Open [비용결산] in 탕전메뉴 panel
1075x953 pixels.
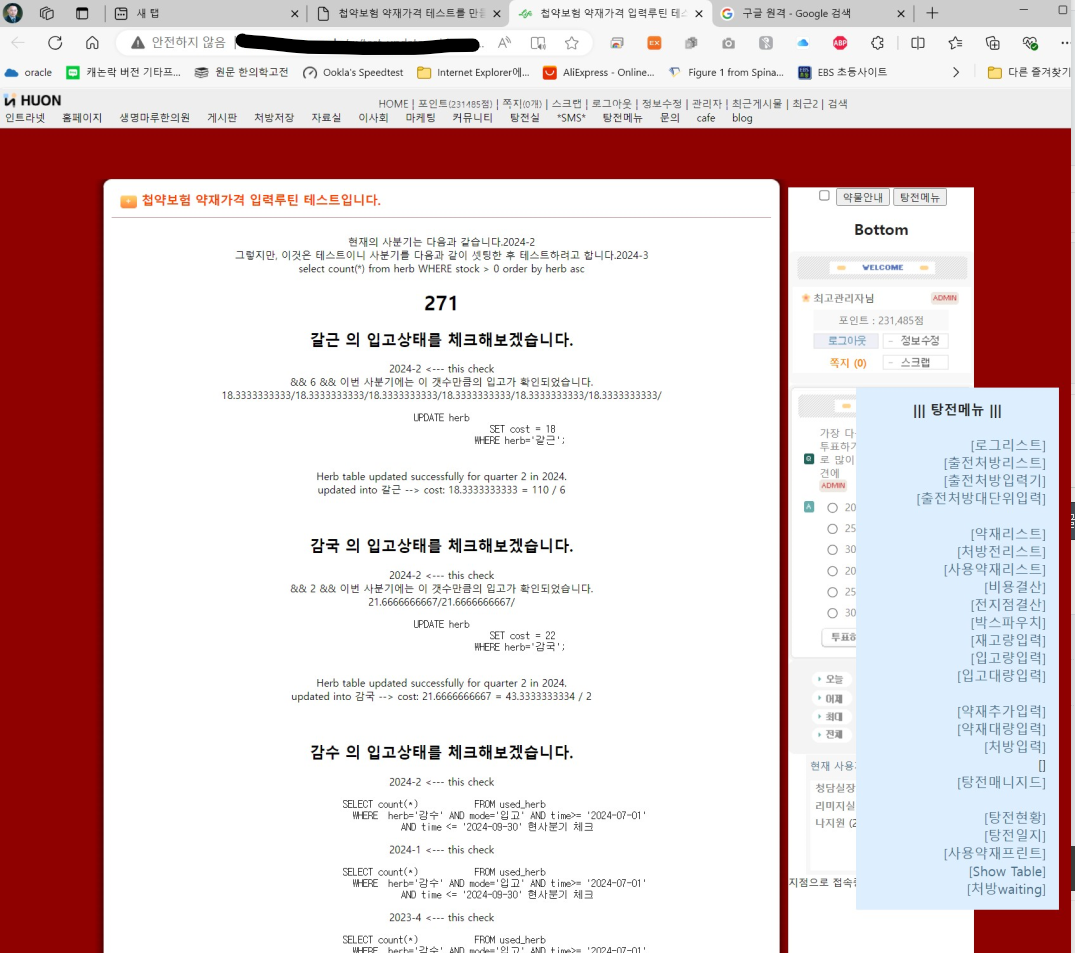coord(1015,588)
